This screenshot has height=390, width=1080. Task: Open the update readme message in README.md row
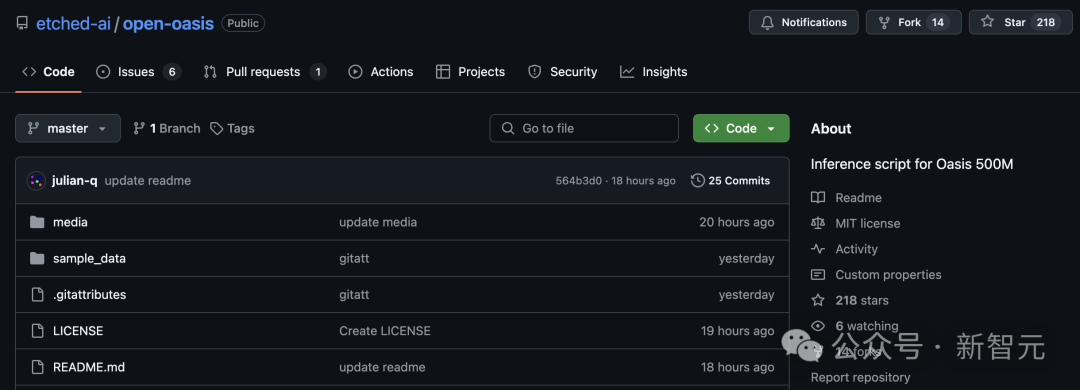click(382, 367)
